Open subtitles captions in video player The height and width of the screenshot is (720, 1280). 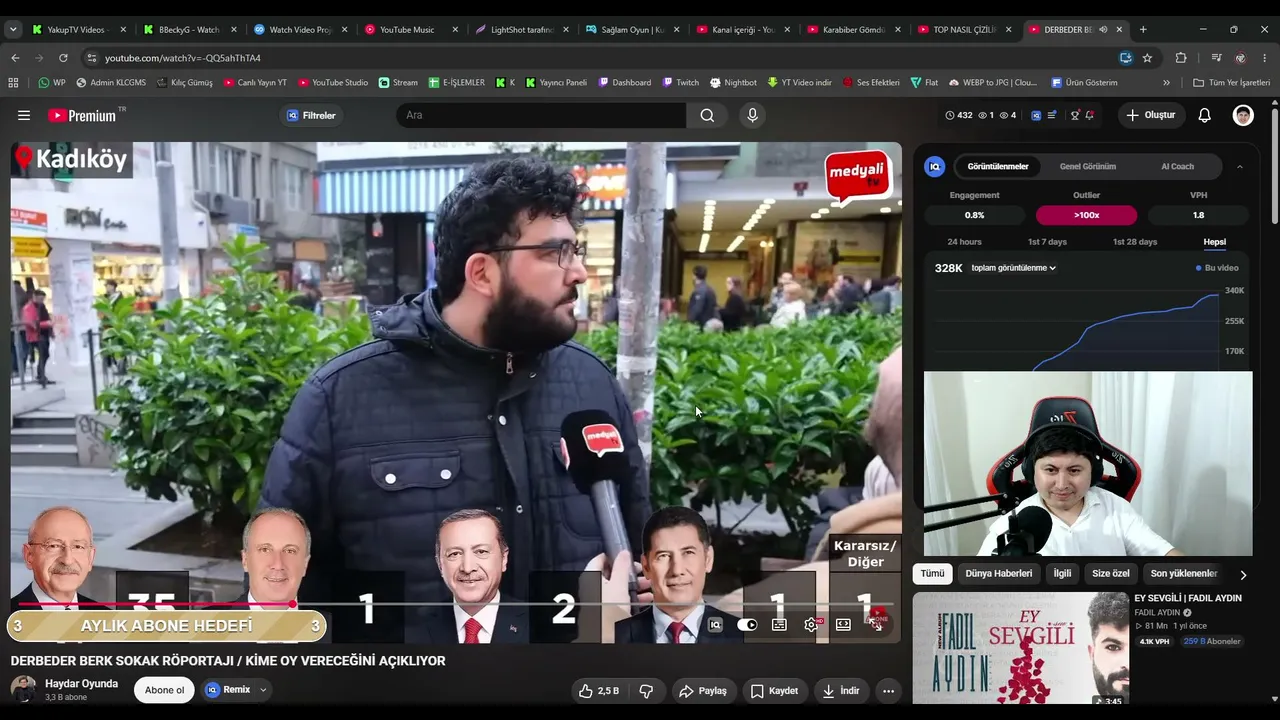tap(779, 624)
